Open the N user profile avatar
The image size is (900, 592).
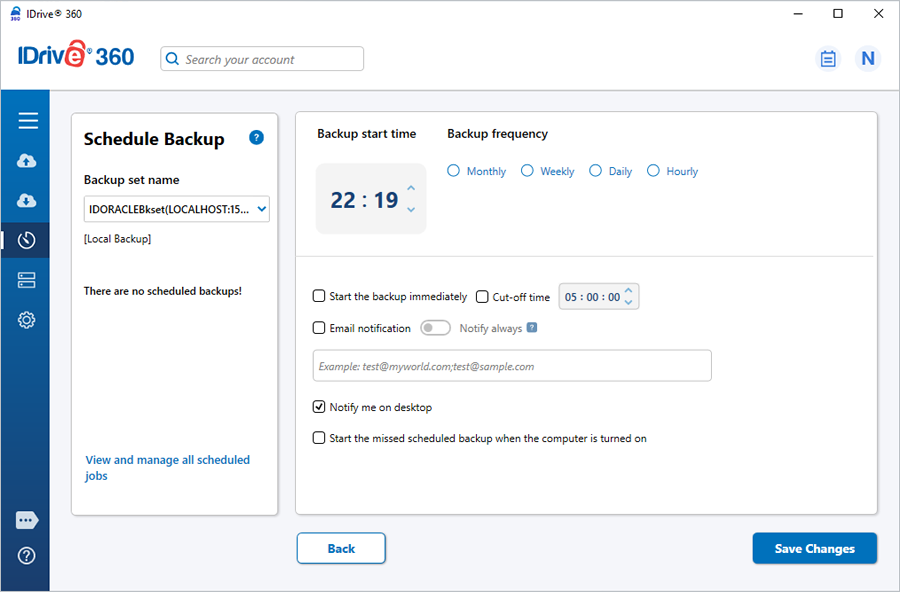coord(867,59)
